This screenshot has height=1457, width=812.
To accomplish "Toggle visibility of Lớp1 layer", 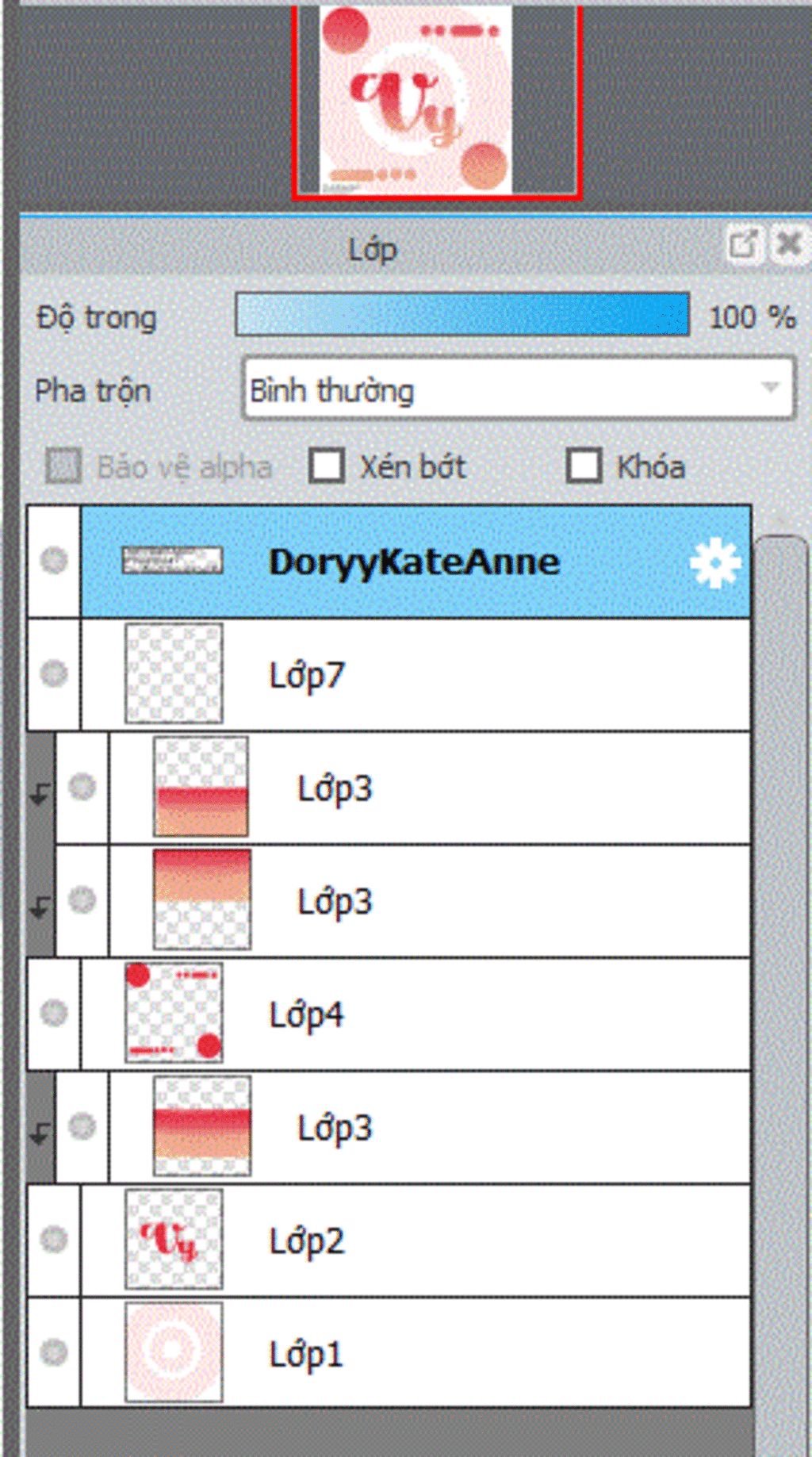I will pos(54,1352).
